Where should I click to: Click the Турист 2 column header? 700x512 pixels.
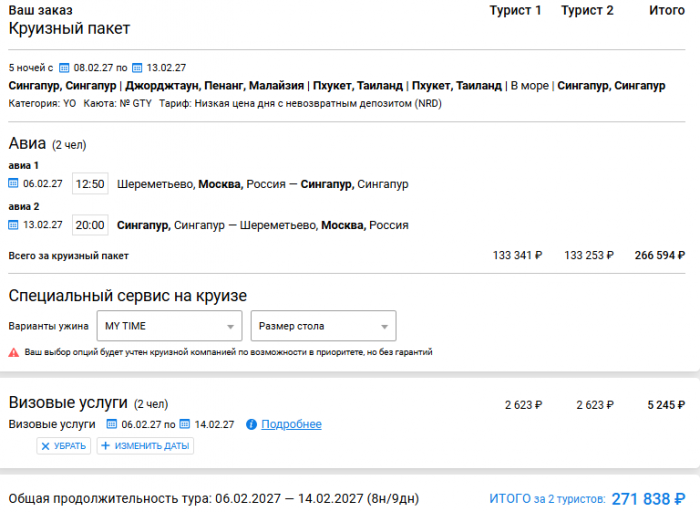coord(587,10)
